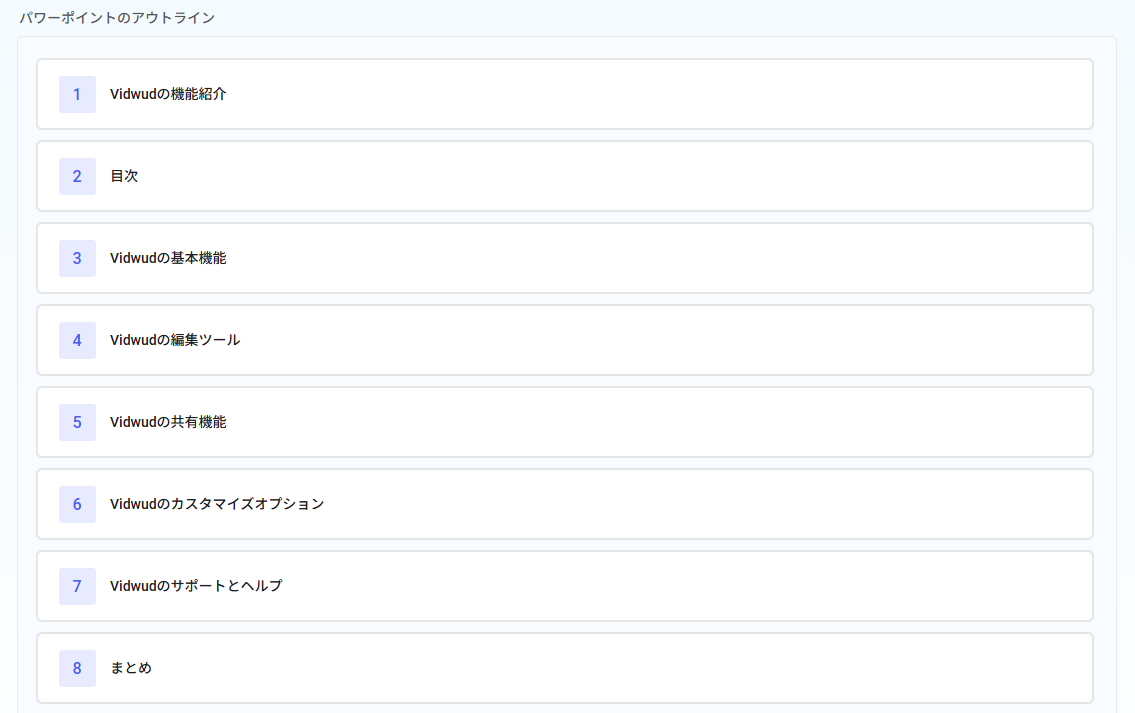
Task: Edit the Vidwudの編集ツール title
Action: [x=174, y=340]
